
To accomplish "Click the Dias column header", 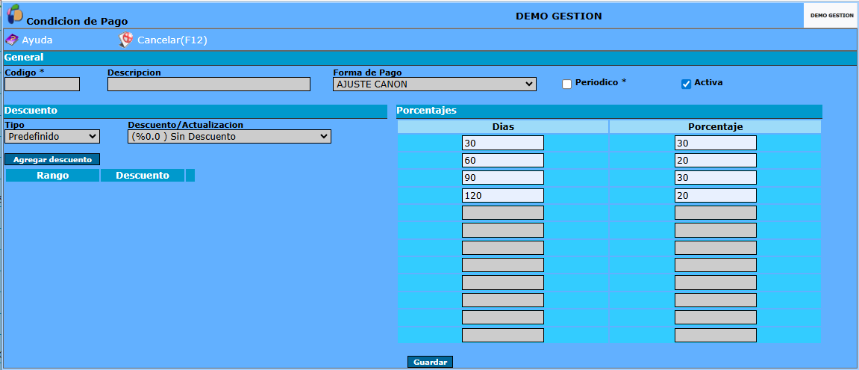I will point(503,127).
